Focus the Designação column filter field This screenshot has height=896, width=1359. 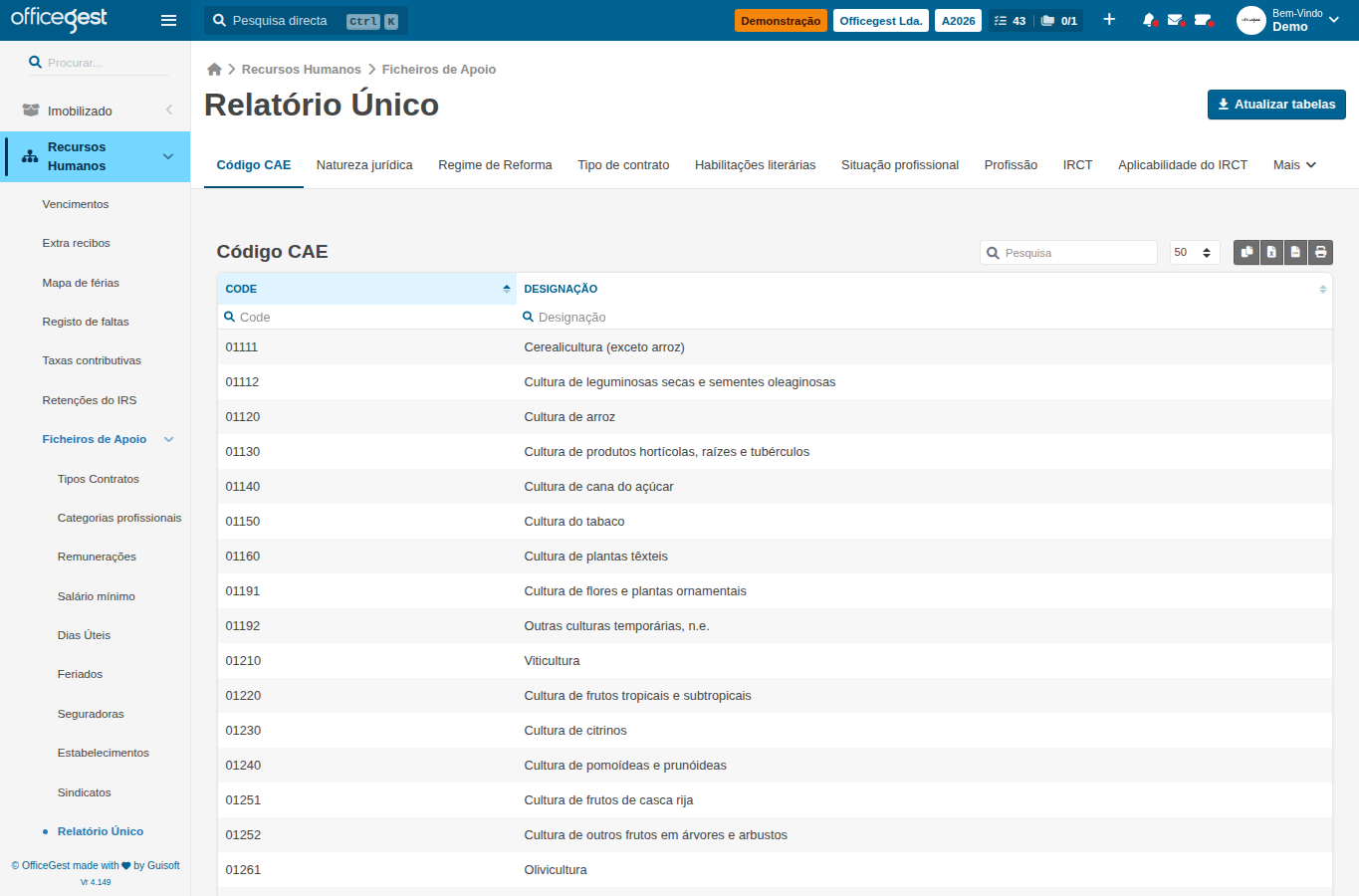(x=923, y=317)
